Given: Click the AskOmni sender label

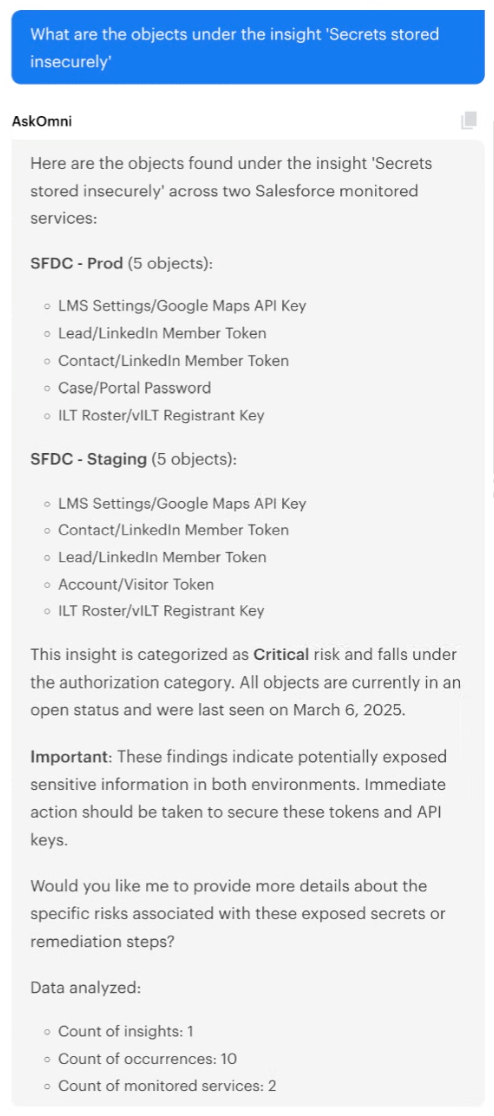Looking at the screenshot, I should pyautogui.click(x=42, y=121).
